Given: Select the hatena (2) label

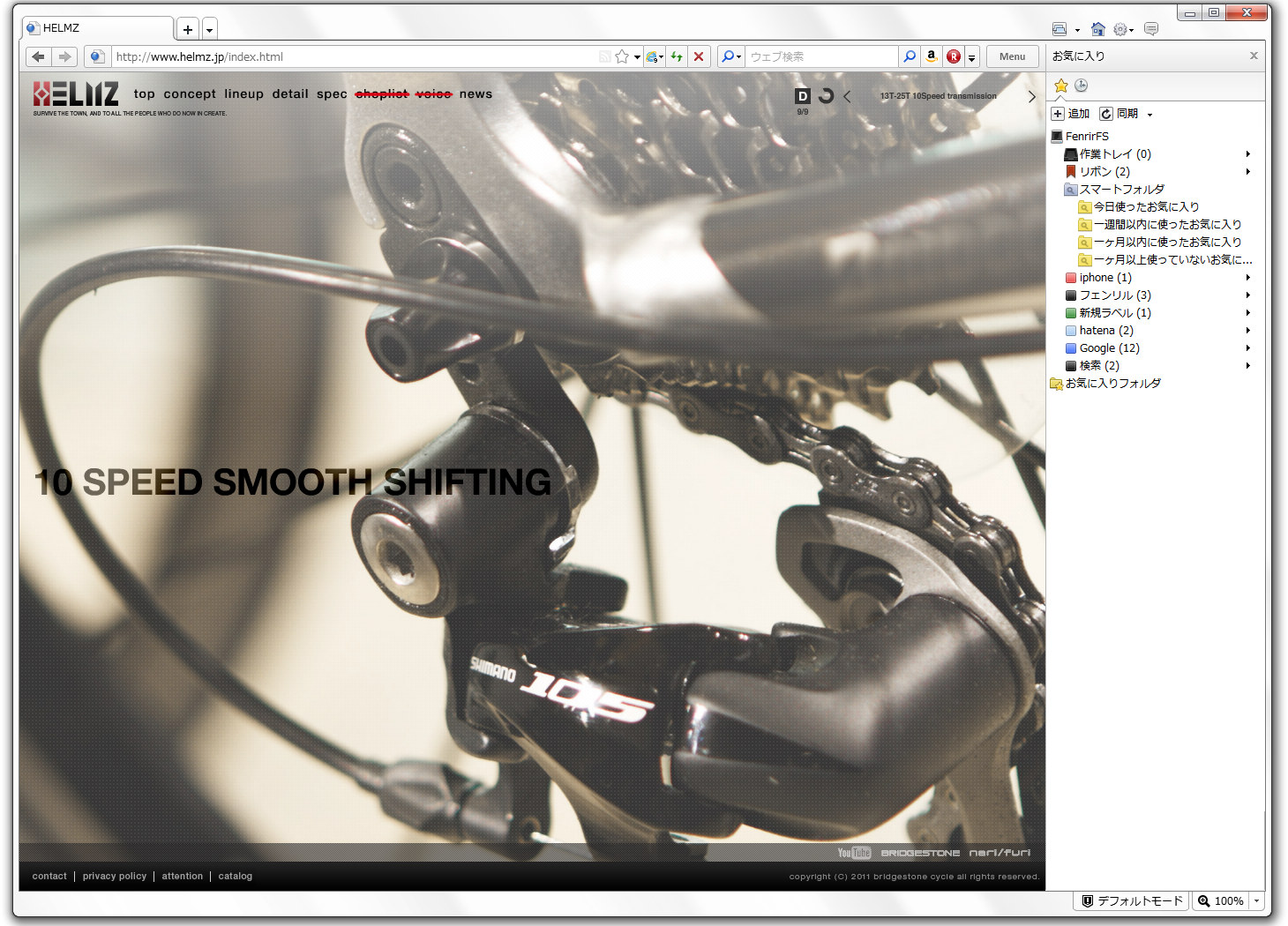Looking at the screenshot, I should pyautogui.click(x=1099, y=330).
